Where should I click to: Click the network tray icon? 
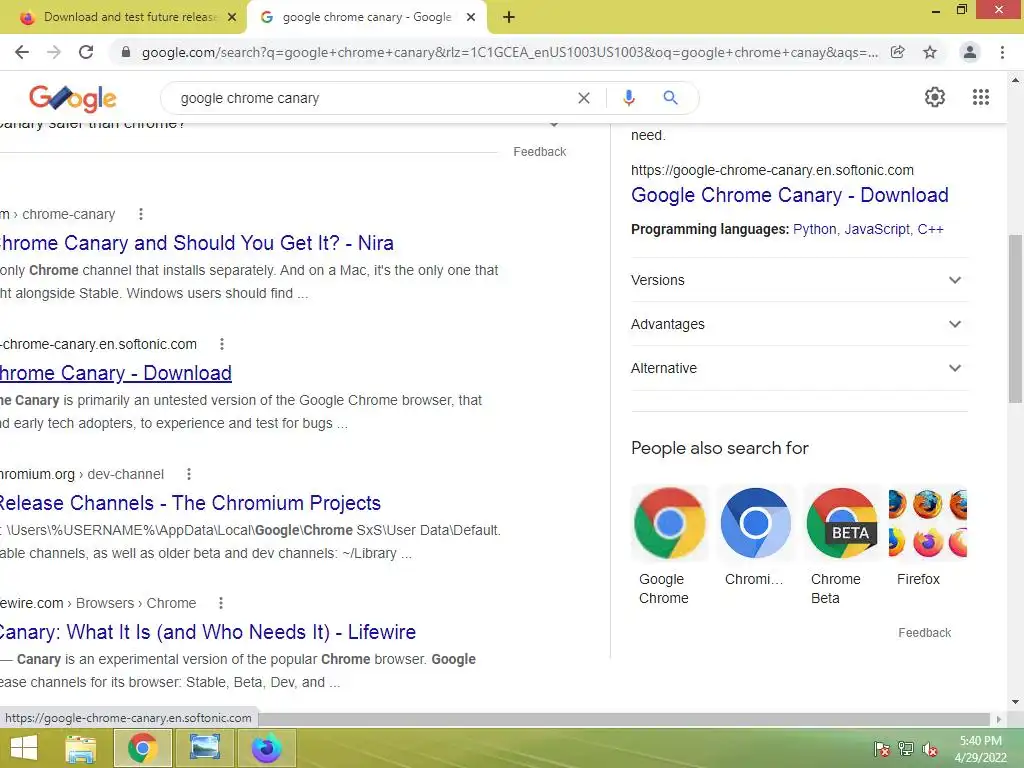pyautogui.click(x=906, y=749)
